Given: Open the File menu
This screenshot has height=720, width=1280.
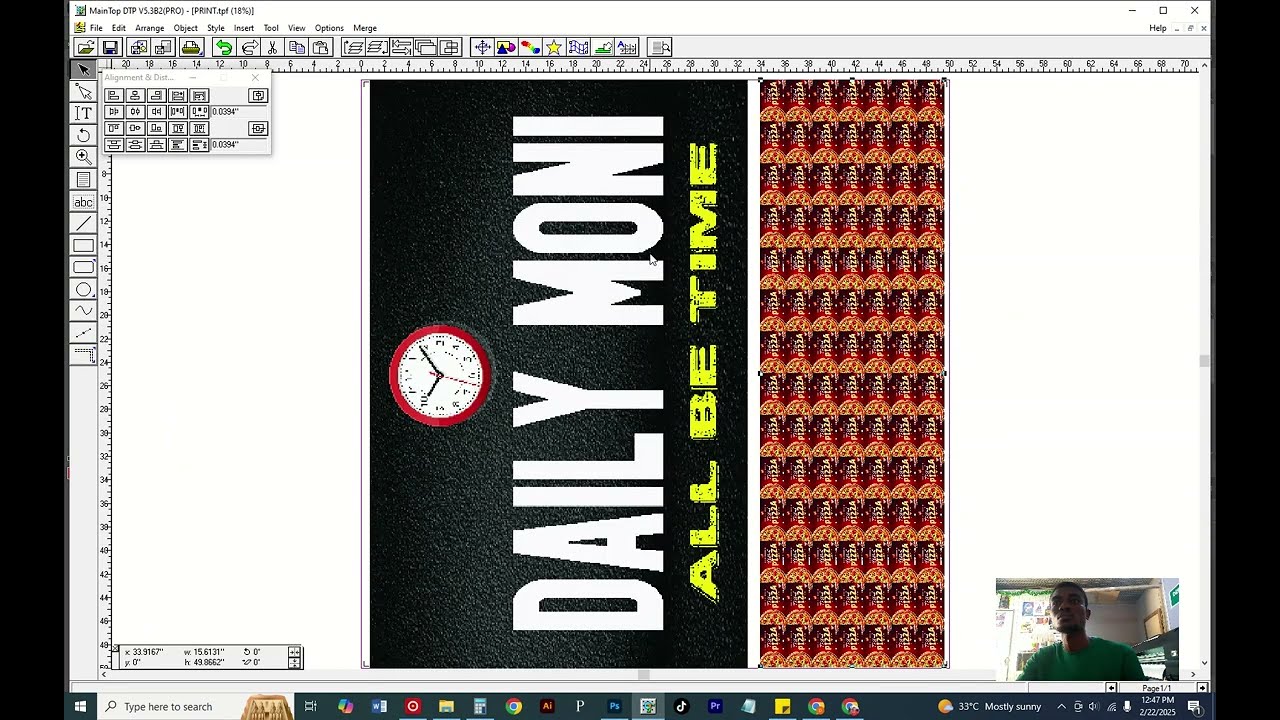Looking at the screenshot, I should (x=96, y=28).
